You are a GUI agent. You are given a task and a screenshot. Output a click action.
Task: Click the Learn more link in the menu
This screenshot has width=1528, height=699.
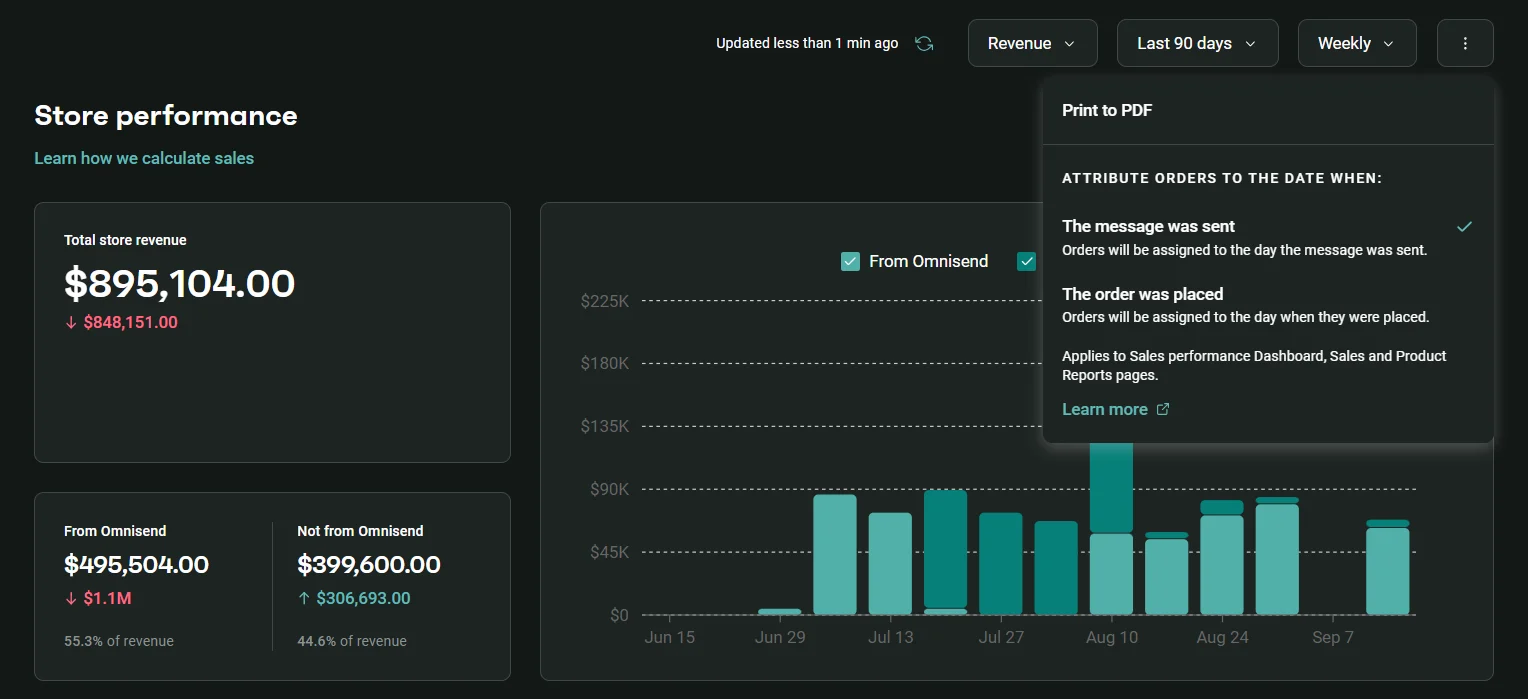pos(1105,409)
